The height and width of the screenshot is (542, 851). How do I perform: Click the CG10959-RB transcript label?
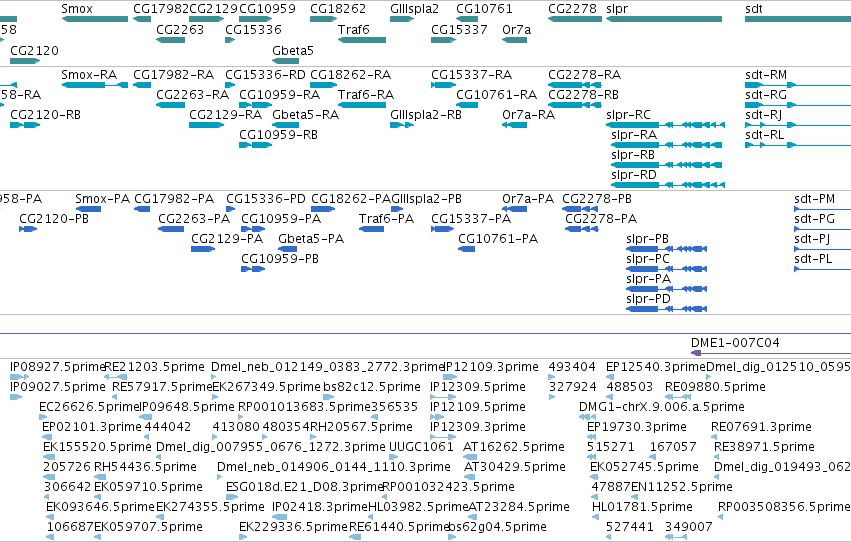tap(278, 135)
